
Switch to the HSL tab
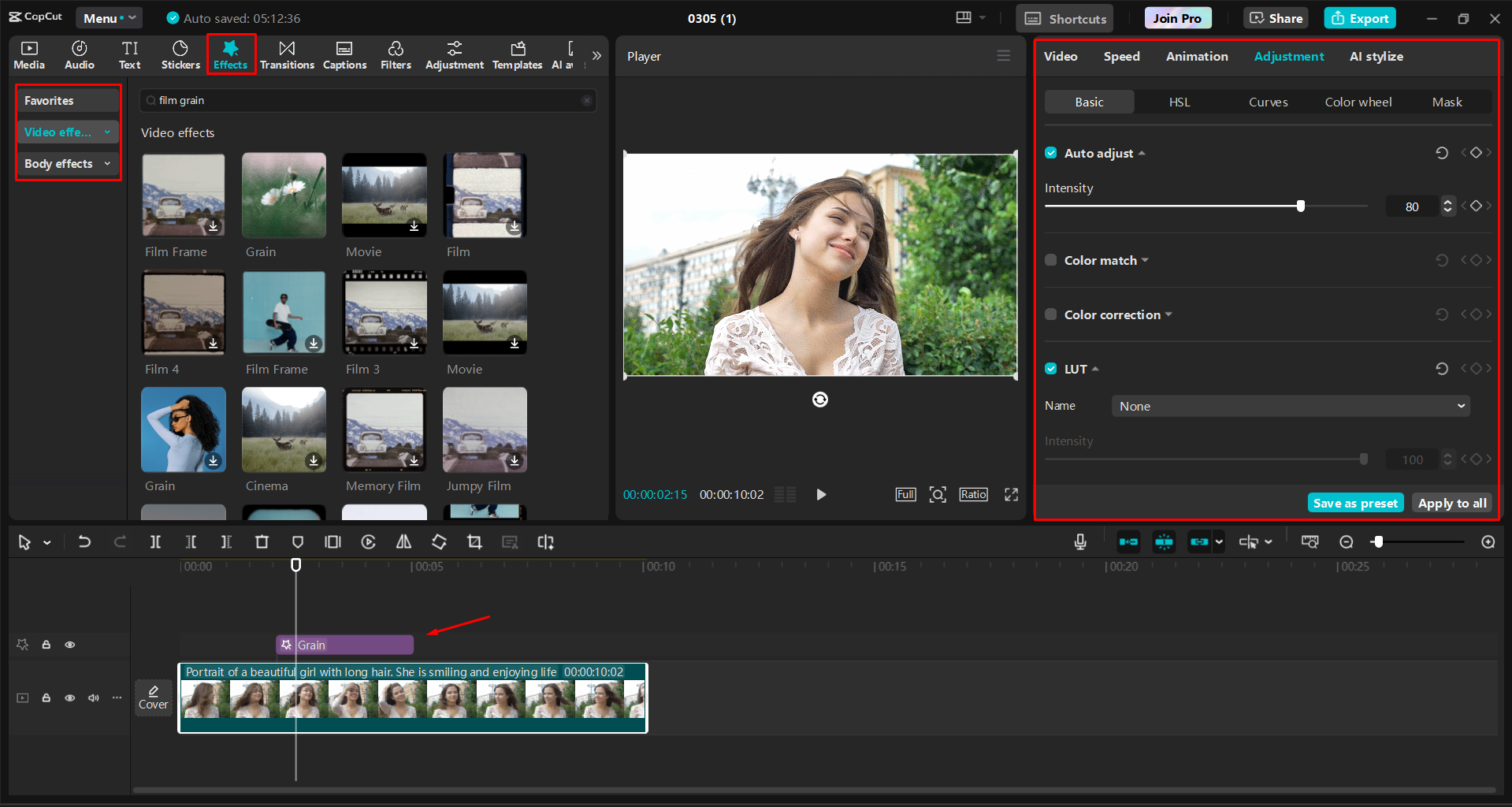(x=1179, y=102)
